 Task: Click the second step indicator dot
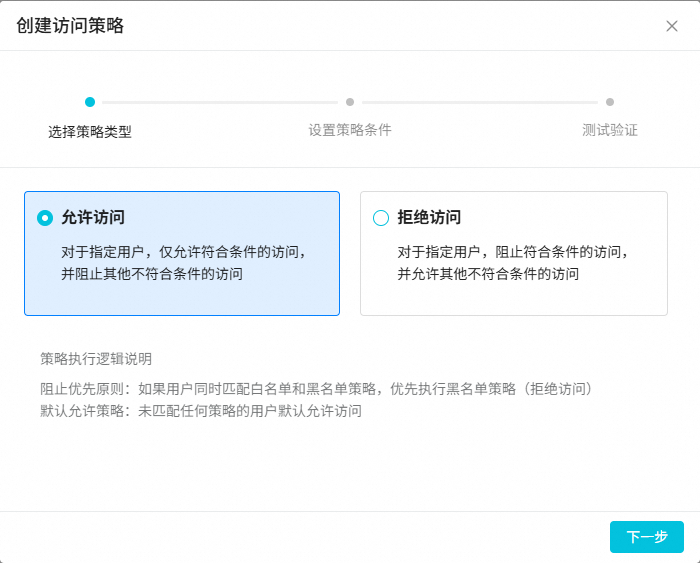tap(350, 102)
